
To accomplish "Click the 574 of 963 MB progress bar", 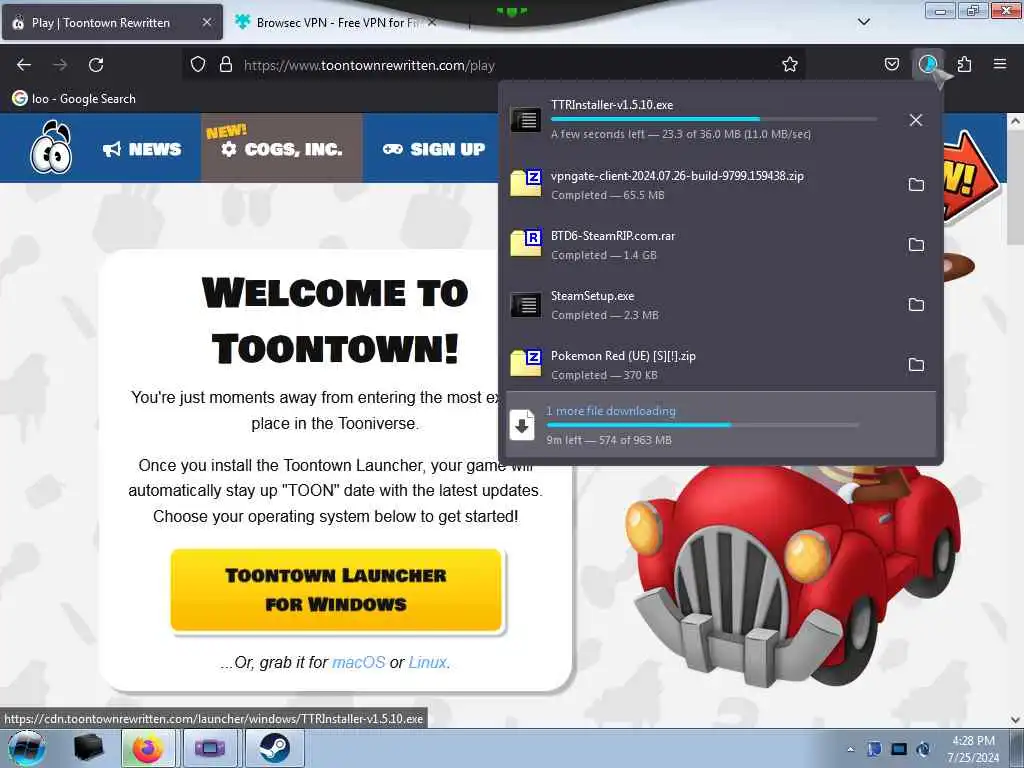I will pyautogui.click(x=703, y=425).
